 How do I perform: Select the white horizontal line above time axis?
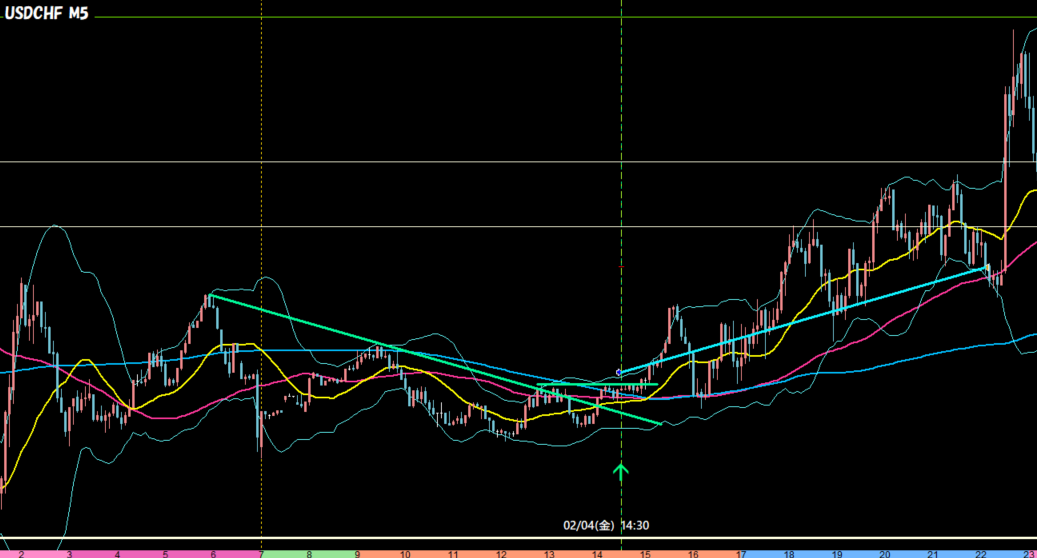pos(518,538)
